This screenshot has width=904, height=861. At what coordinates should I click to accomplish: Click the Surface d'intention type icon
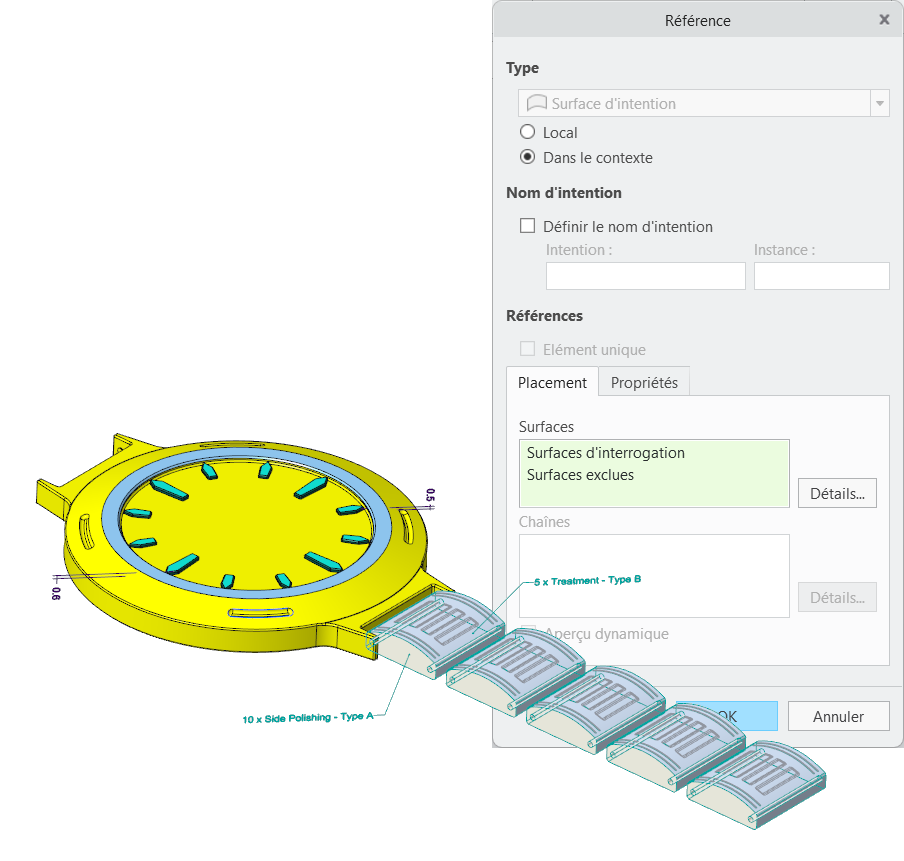[537, 103]
